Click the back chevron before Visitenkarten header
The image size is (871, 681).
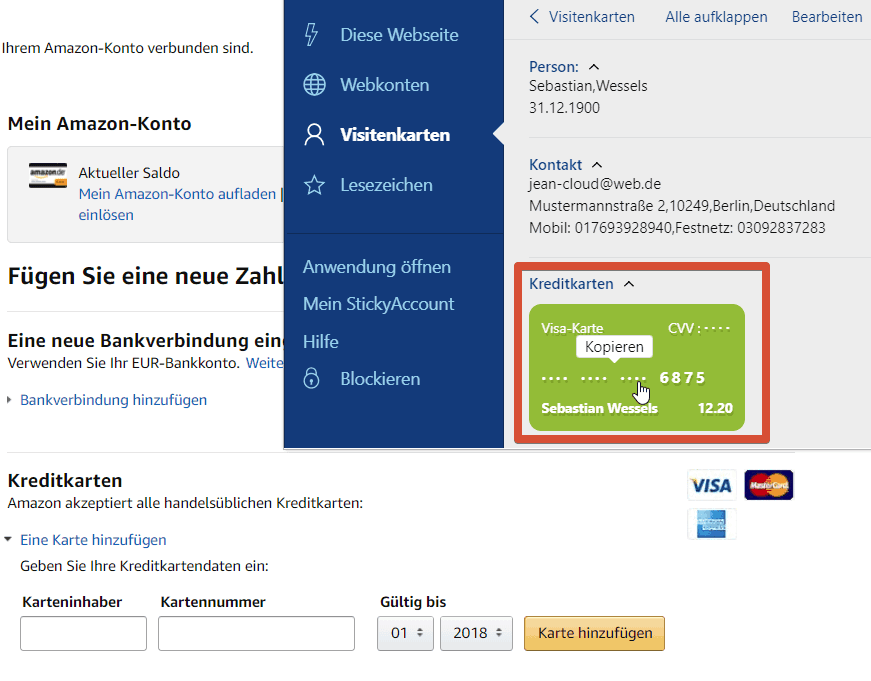tap(534, 17)
